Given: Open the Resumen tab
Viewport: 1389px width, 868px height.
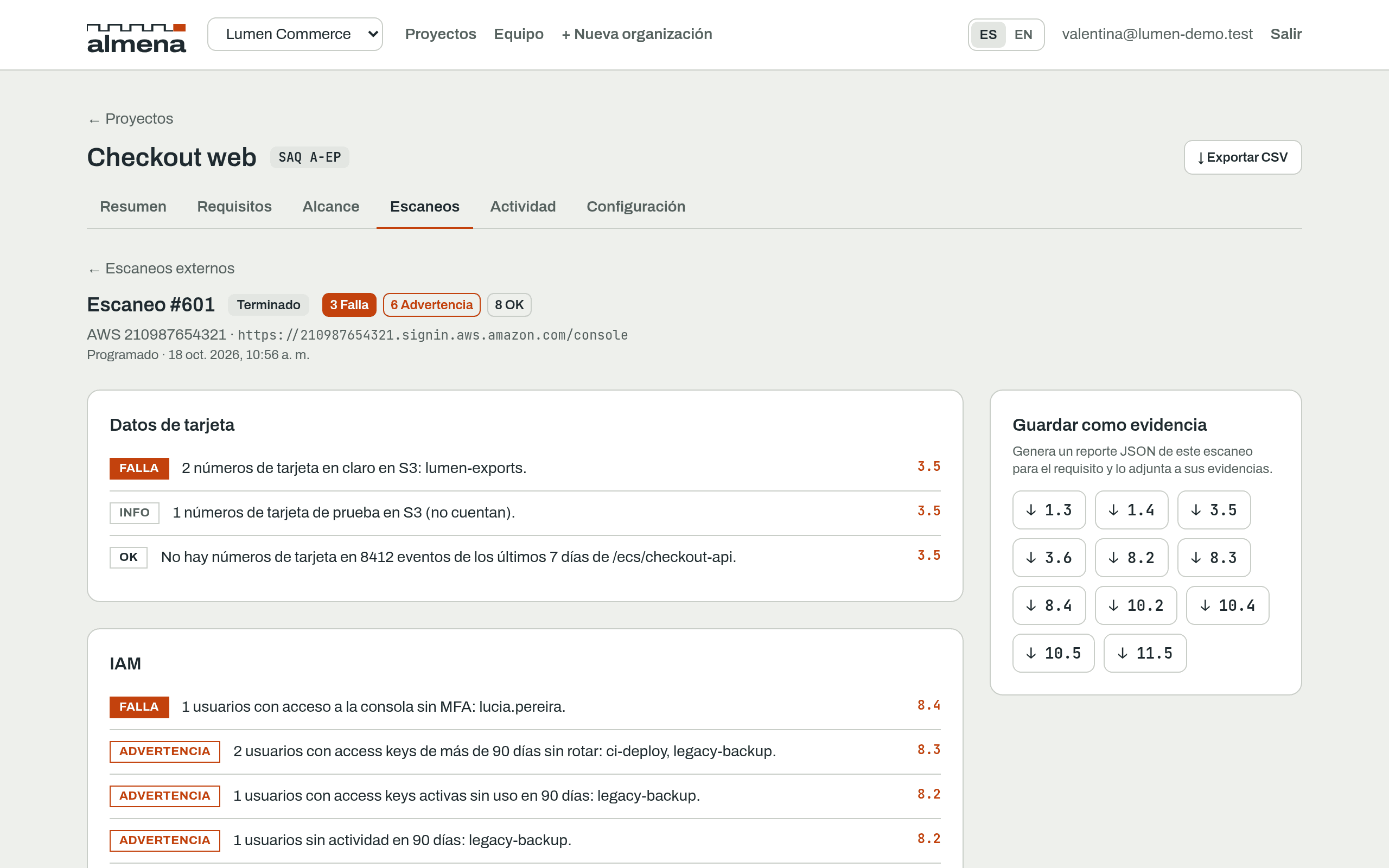Looking at the screenshot, I should click(x=133, y=207).
